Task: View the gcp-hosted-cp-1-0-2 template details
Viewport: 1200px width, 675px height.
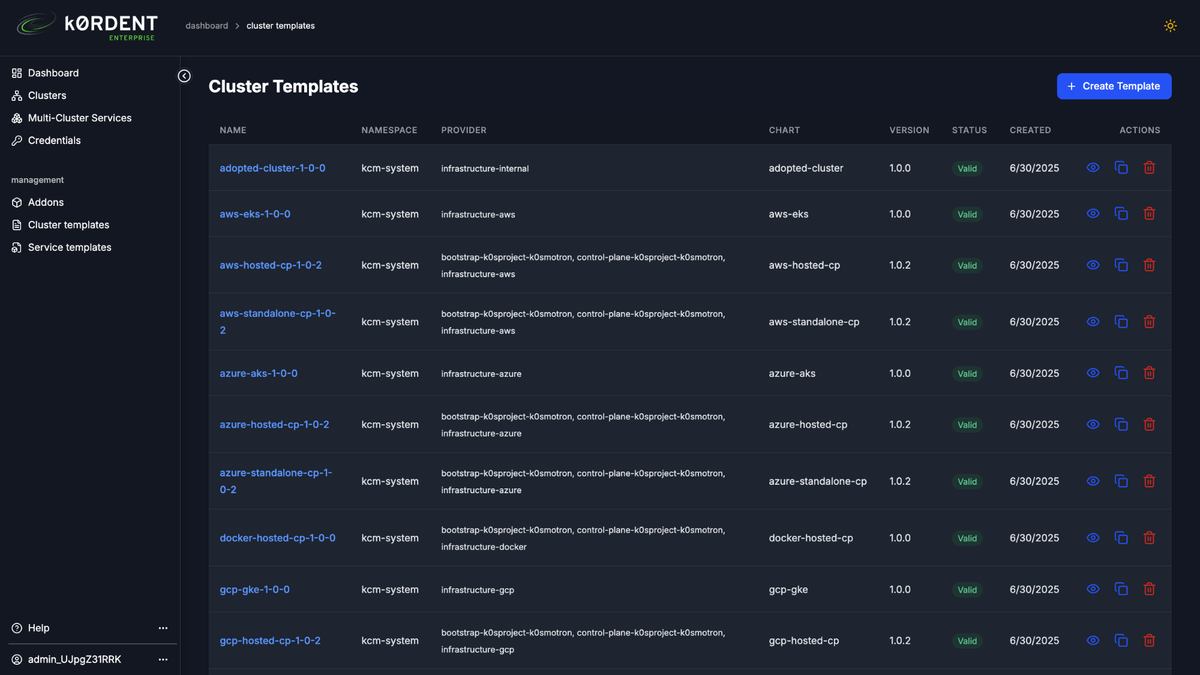Action: point(1093,640)
